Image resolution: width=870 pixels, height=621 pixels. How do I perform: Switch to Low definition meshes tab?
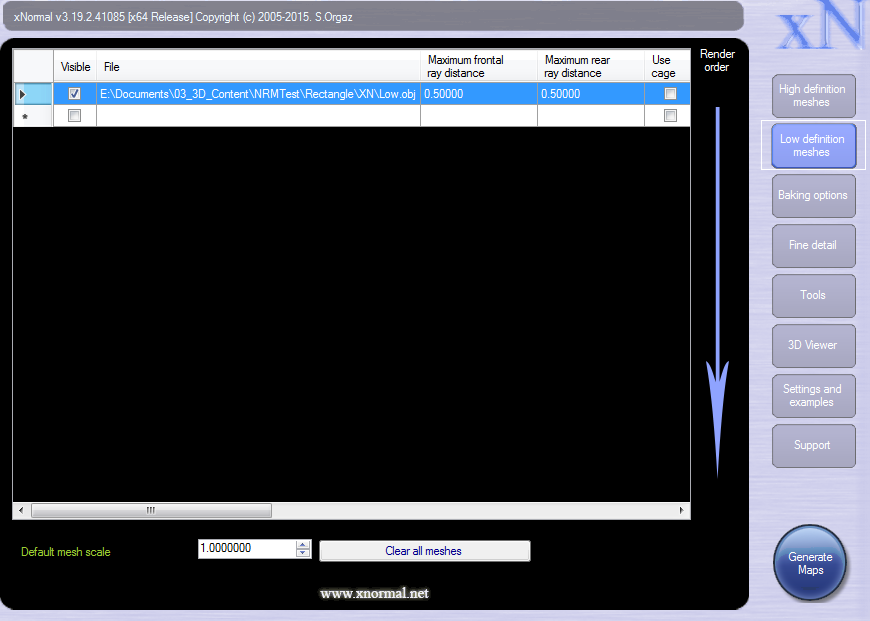(x=813, y=145)
